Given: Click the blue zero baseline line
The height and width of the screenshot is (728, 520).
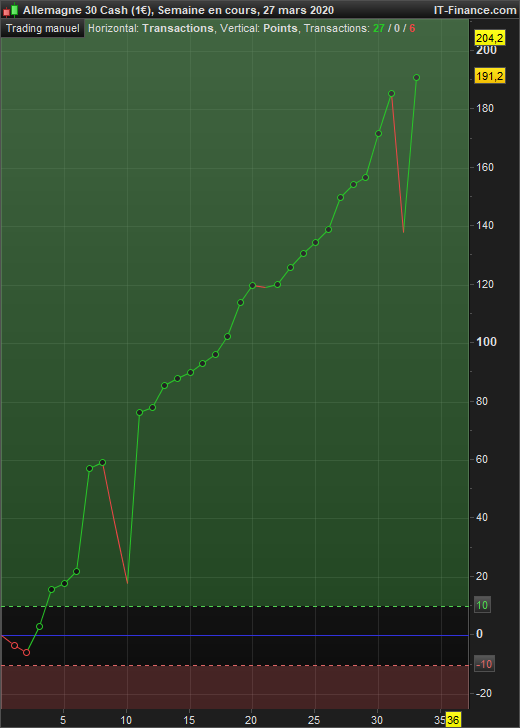Looking at the screenshot, I should click(x=234, y=635).
